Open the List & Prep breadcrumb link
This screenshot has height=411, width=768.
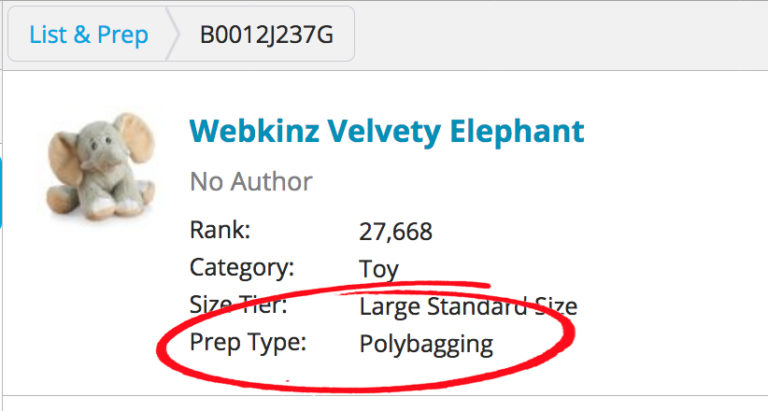click(89, 35)
